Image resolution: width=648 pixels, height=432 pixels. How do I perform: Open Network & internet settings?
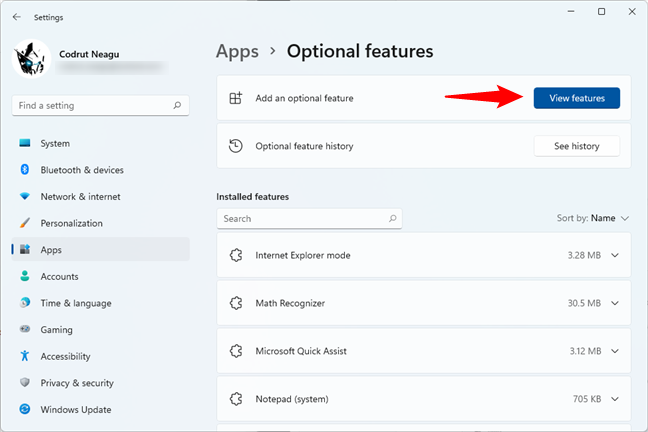(x=100, y=197)
